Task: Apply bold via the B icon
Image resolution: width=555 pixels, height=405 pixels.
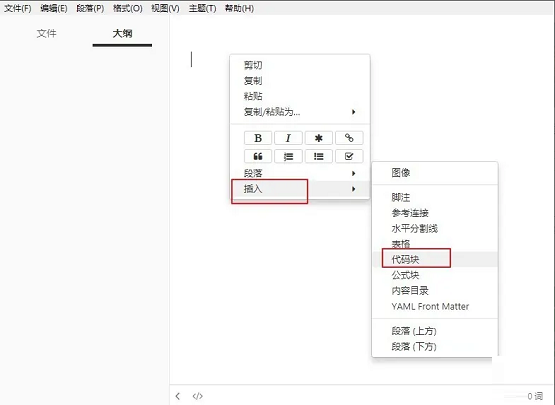Action: (258, 138)
